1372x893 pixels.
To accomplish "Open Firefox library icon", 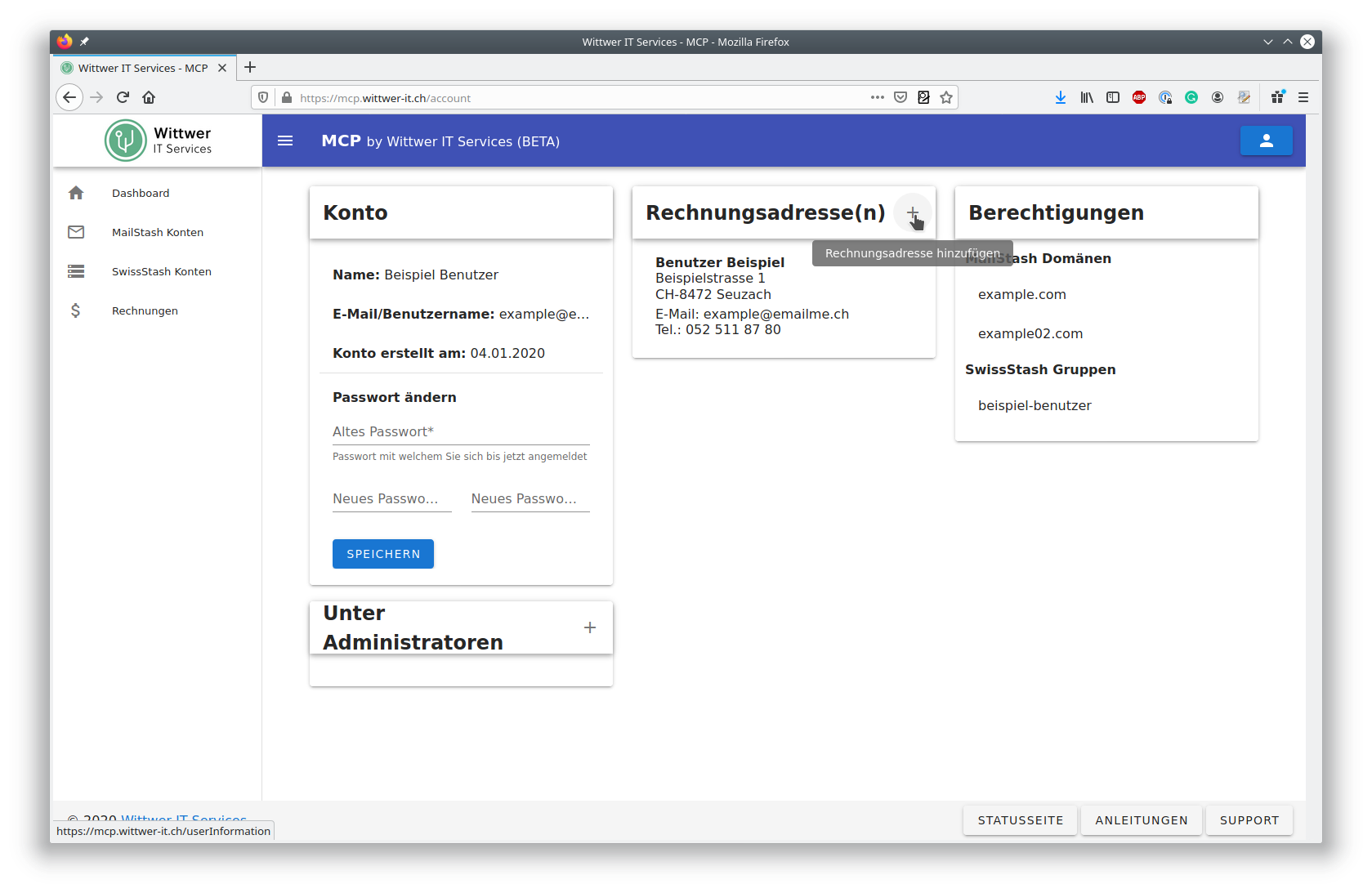I will [1087, 97].
